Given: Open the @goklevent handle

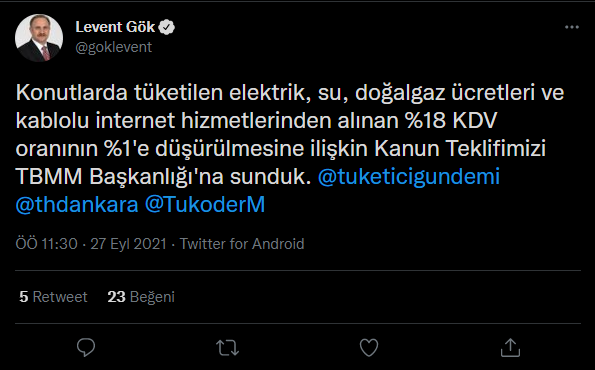Looking at the screenshot, I should [113, 47].
